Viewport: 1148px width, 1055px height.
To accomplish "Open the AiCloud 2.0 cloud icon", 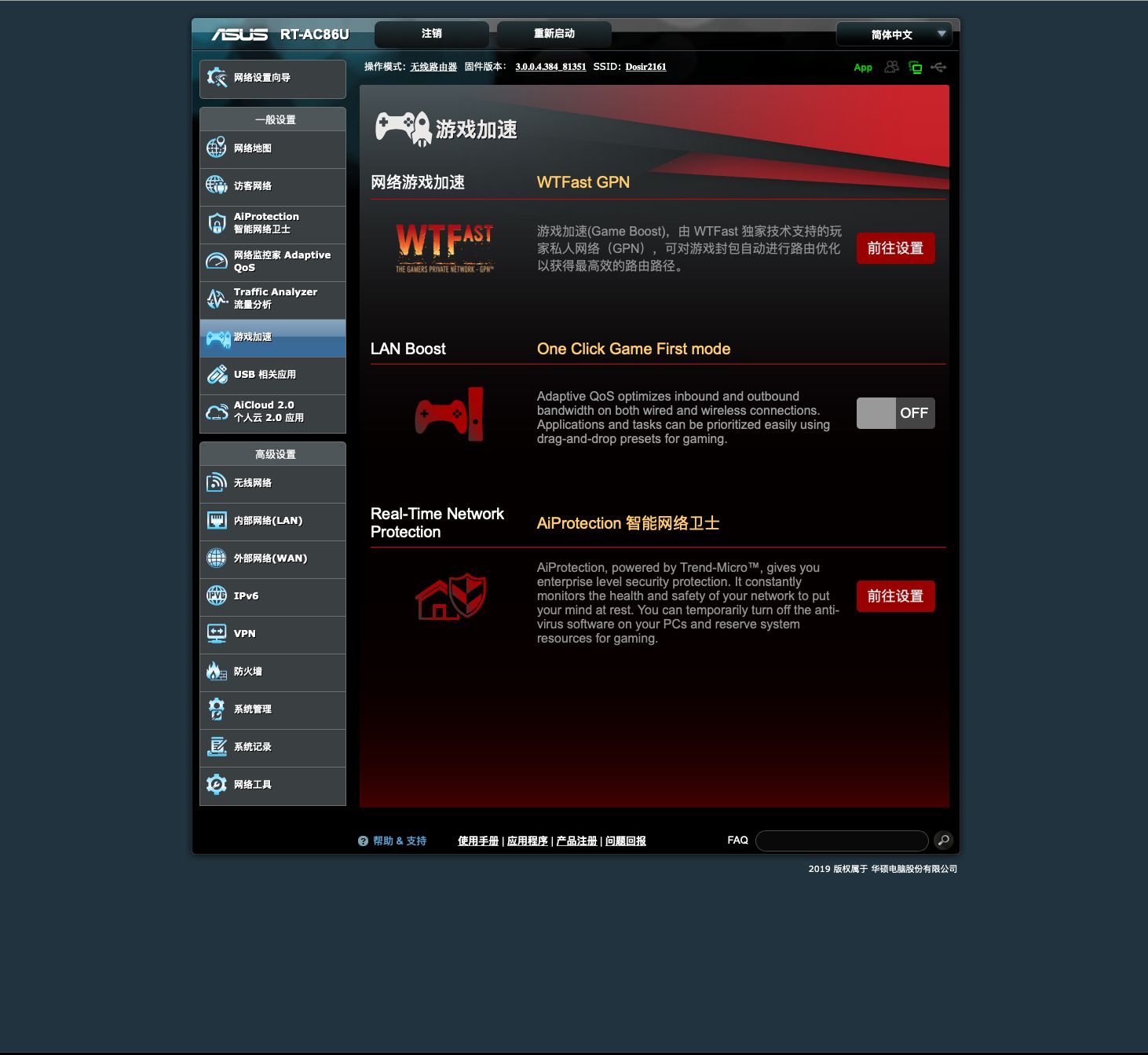I will point(217,412).
